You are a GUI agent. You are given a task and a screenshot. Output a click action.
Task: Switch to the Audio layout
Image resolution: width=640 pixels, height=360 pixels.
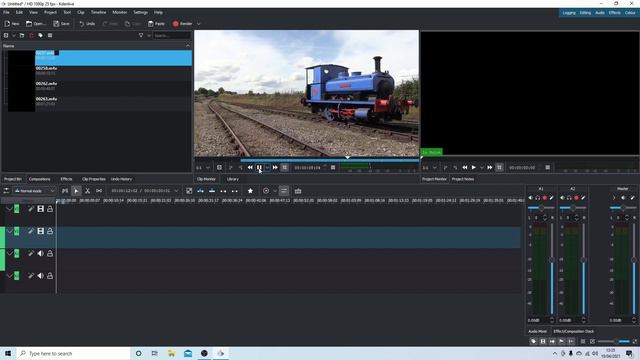pyautogui.click(x=600, y=13)
